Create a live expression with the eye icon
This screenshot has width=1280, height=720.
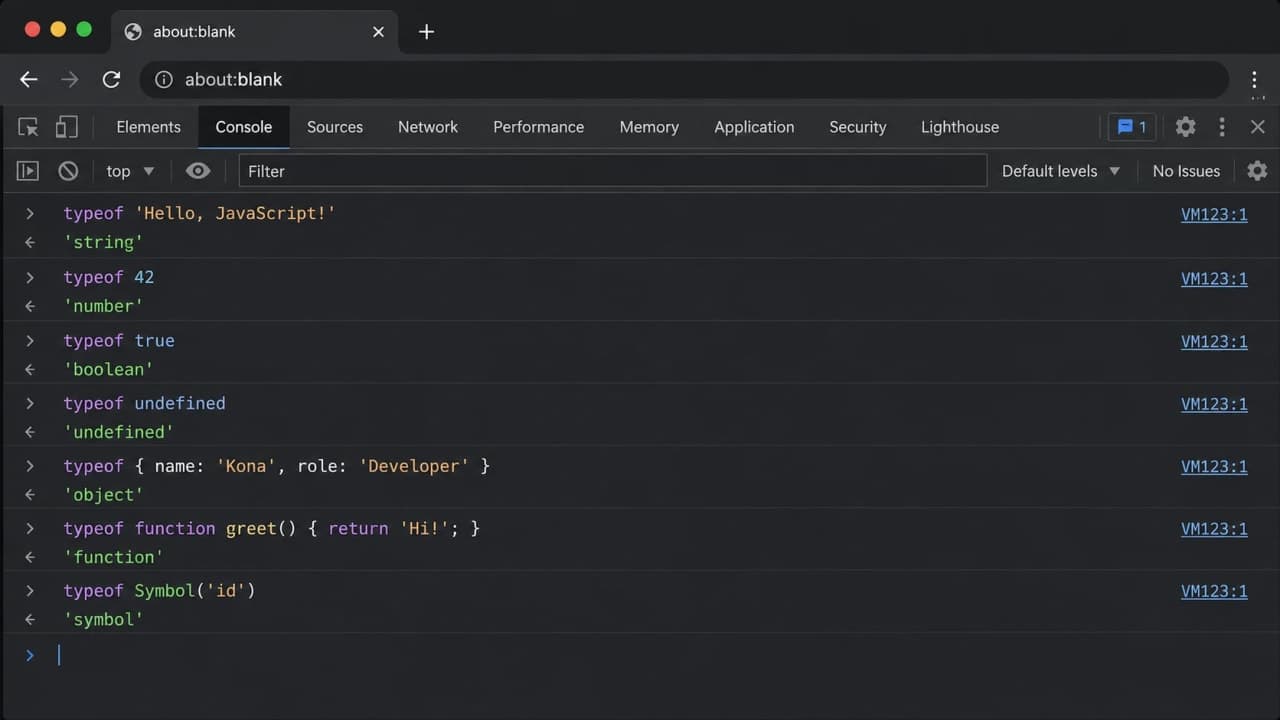pos(198,171)
